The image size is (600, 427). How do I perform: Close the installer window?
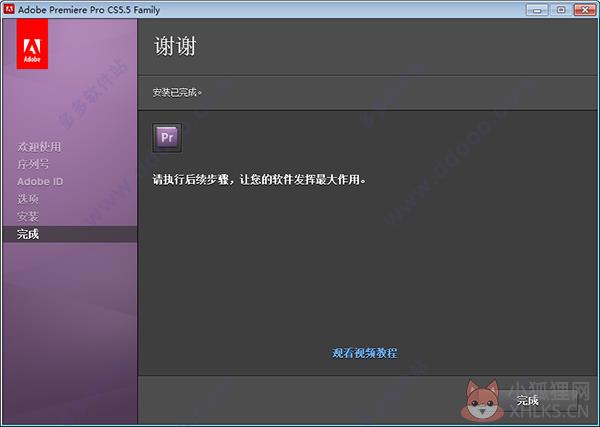tap(585, 10)
